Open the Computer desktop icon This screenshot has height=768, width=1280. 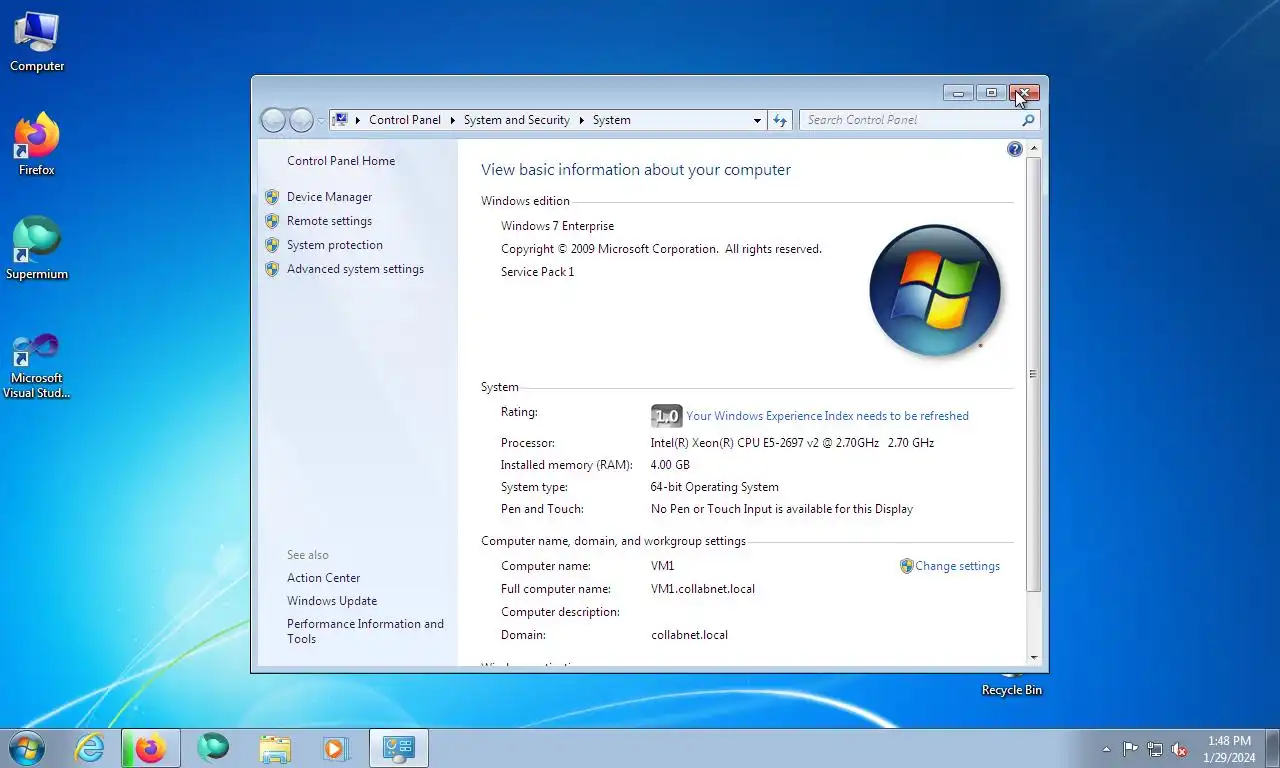pyautogui.click(x=37, y=43)
